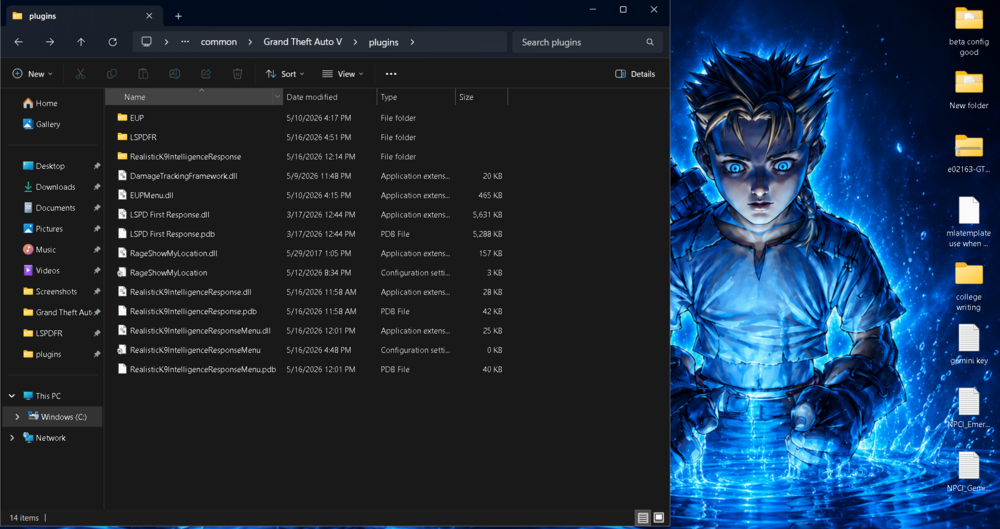Select beta config good desktop folder
This screenshot has height=529, width=1000.
pos(968,31)
